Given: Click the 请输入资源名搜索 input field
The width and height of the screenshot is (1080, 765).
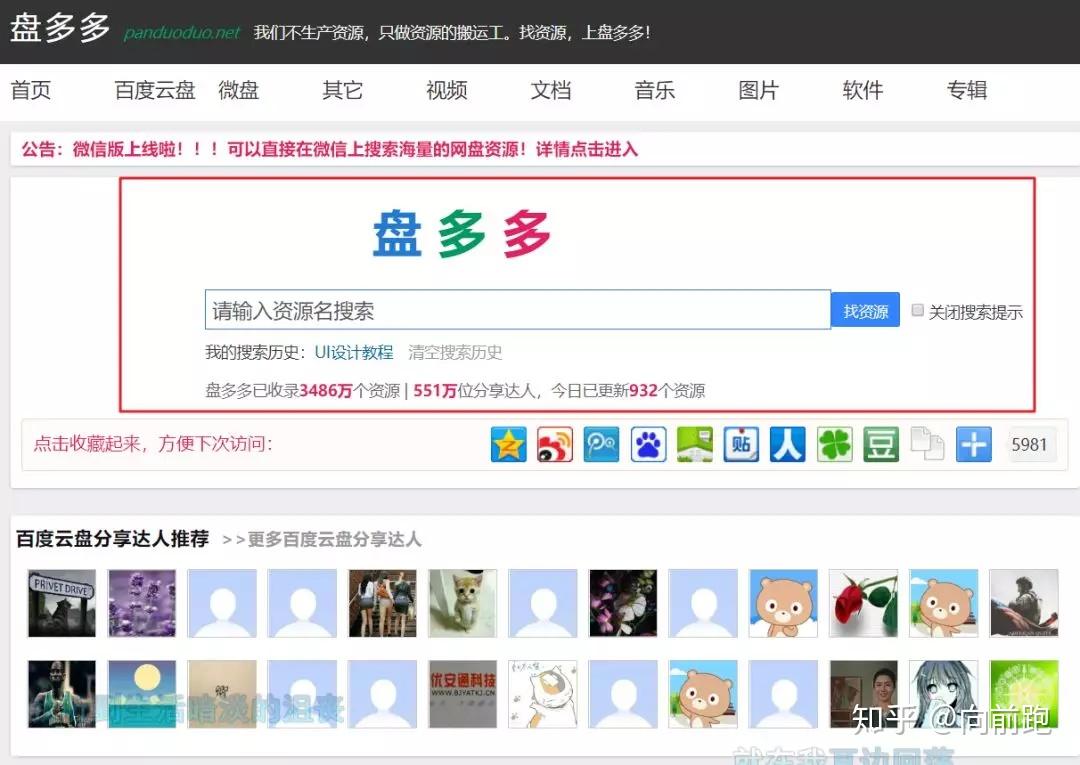Looking at the screenshot, I should [518, 310].
